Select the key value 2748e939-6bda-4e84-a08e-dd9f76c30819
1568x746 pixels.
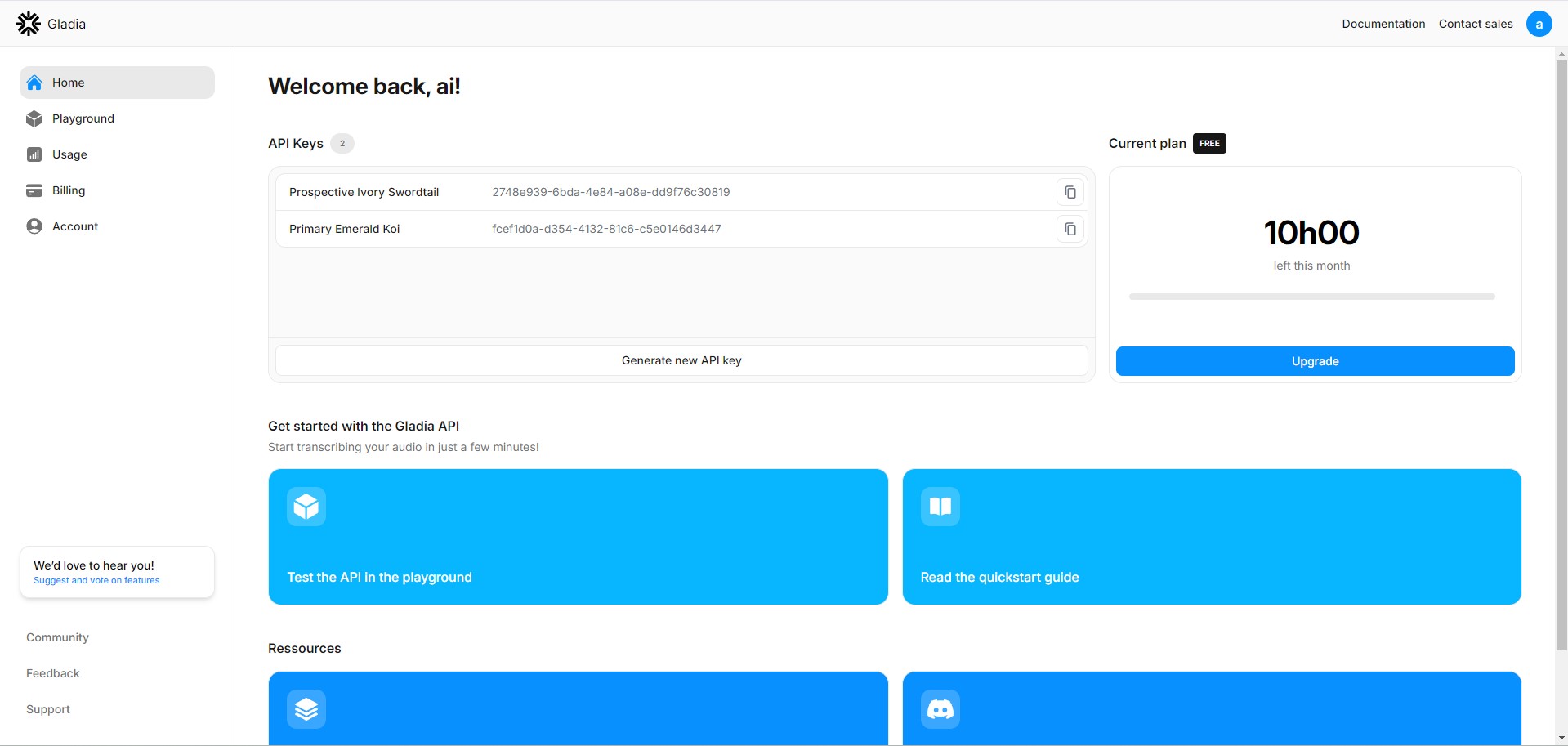(611, 192)
